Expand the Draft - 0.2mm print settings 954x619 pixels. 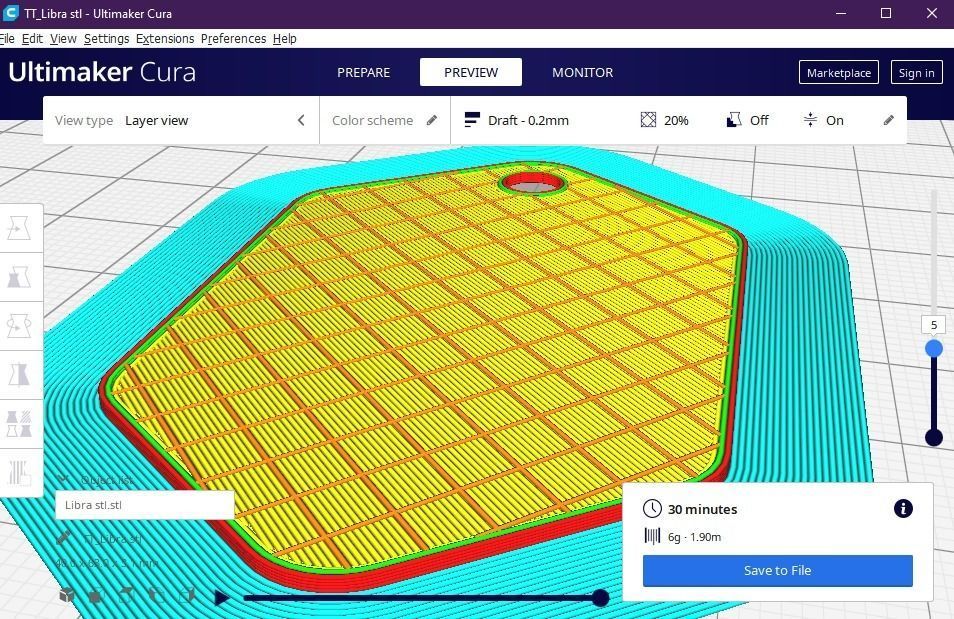[678, 120]
